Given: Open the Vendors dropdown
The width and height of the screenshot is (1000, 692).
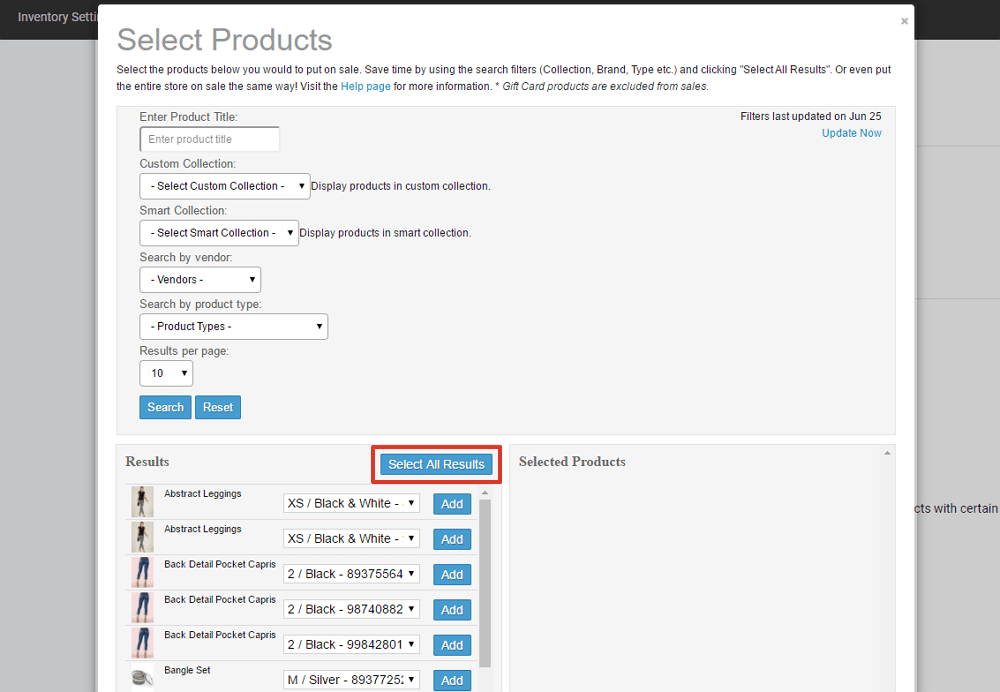Looking at the screenshot, I should pos(199,280).
